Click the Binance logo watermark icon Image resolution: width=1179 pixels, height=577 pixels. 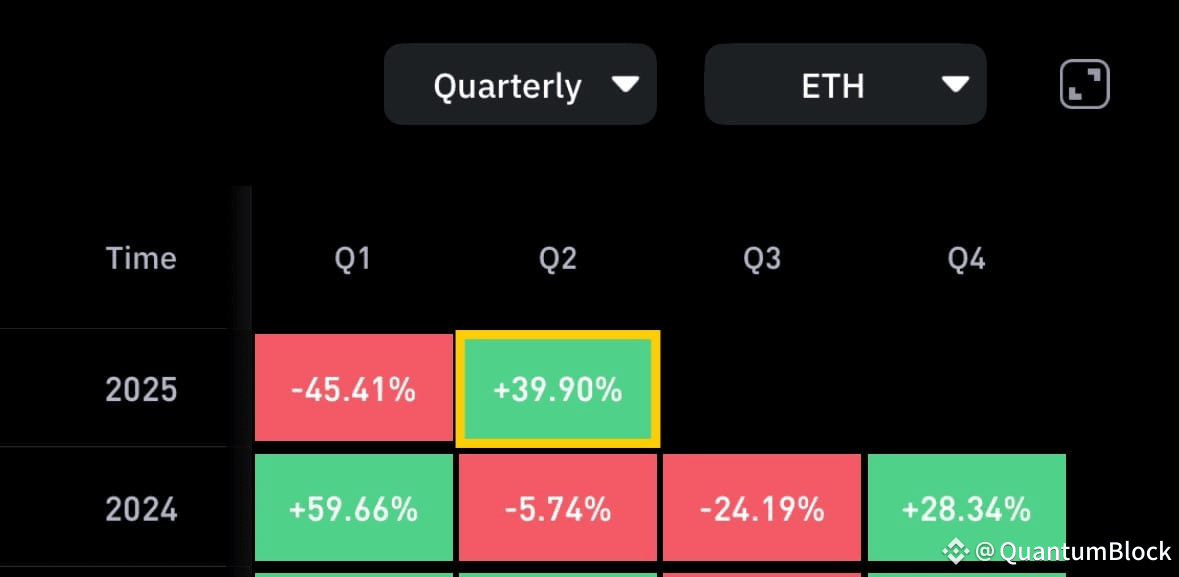tap(956, 551)
